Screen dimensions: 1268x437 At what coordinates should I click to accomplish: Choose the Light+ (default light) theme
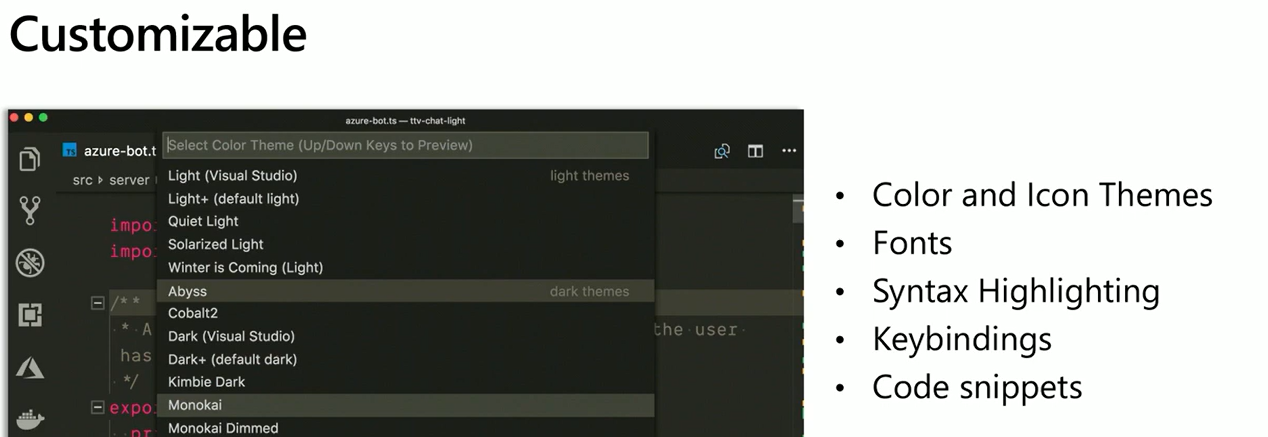406,199
